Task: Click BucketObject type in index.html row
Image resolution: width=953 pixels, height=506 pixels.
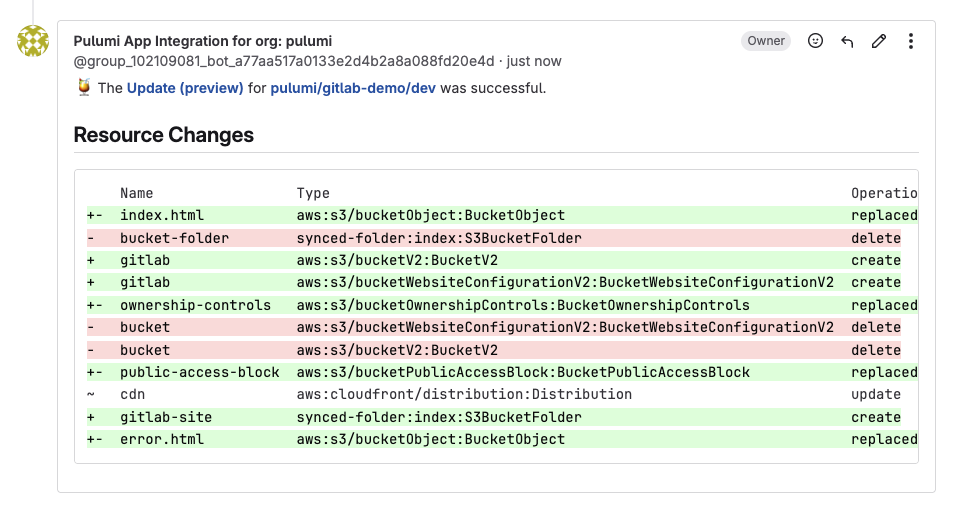Action: tap(430, 215)
